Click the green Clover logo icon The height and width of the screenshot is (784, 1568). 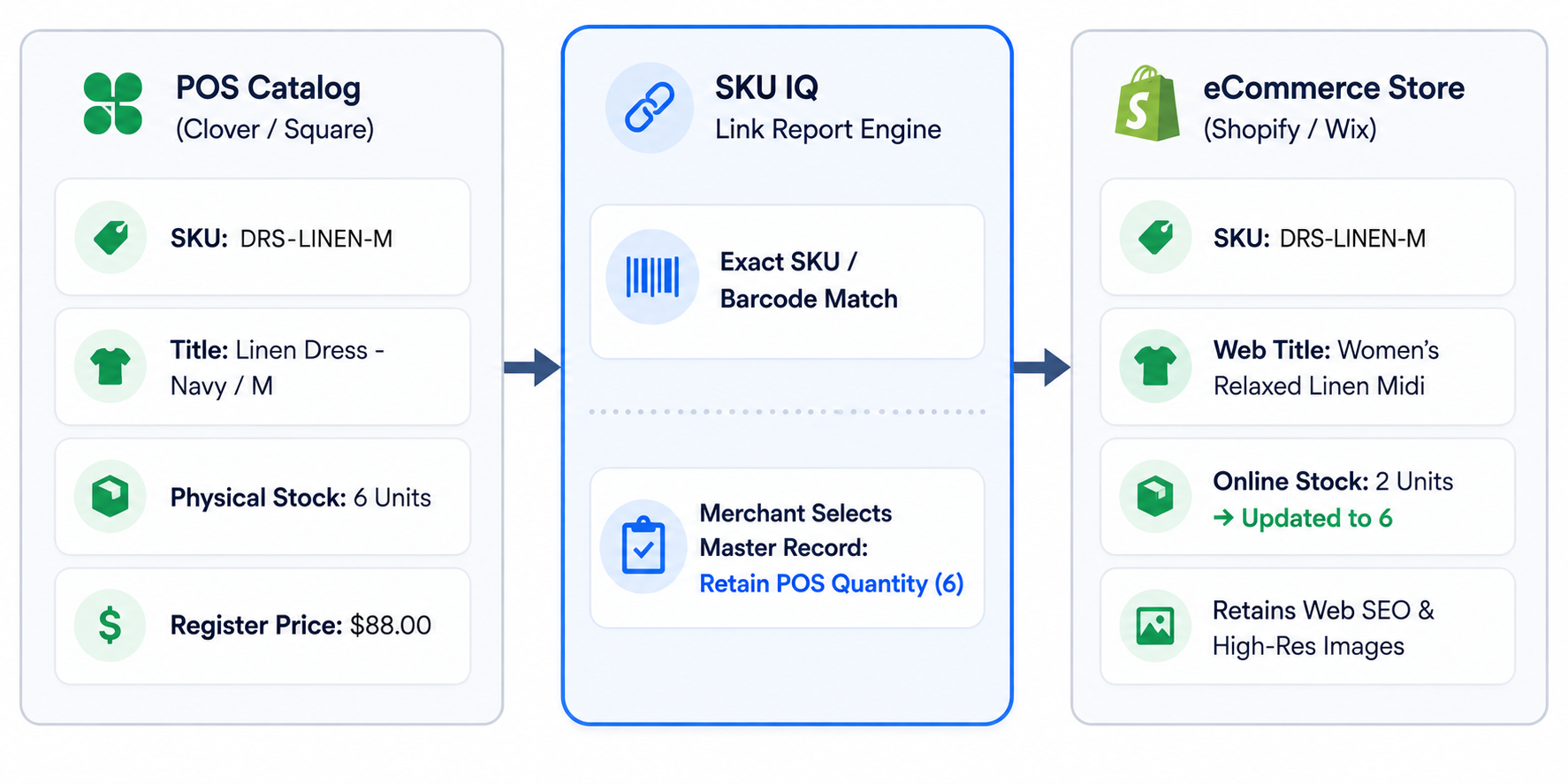[x=113, y=104]
